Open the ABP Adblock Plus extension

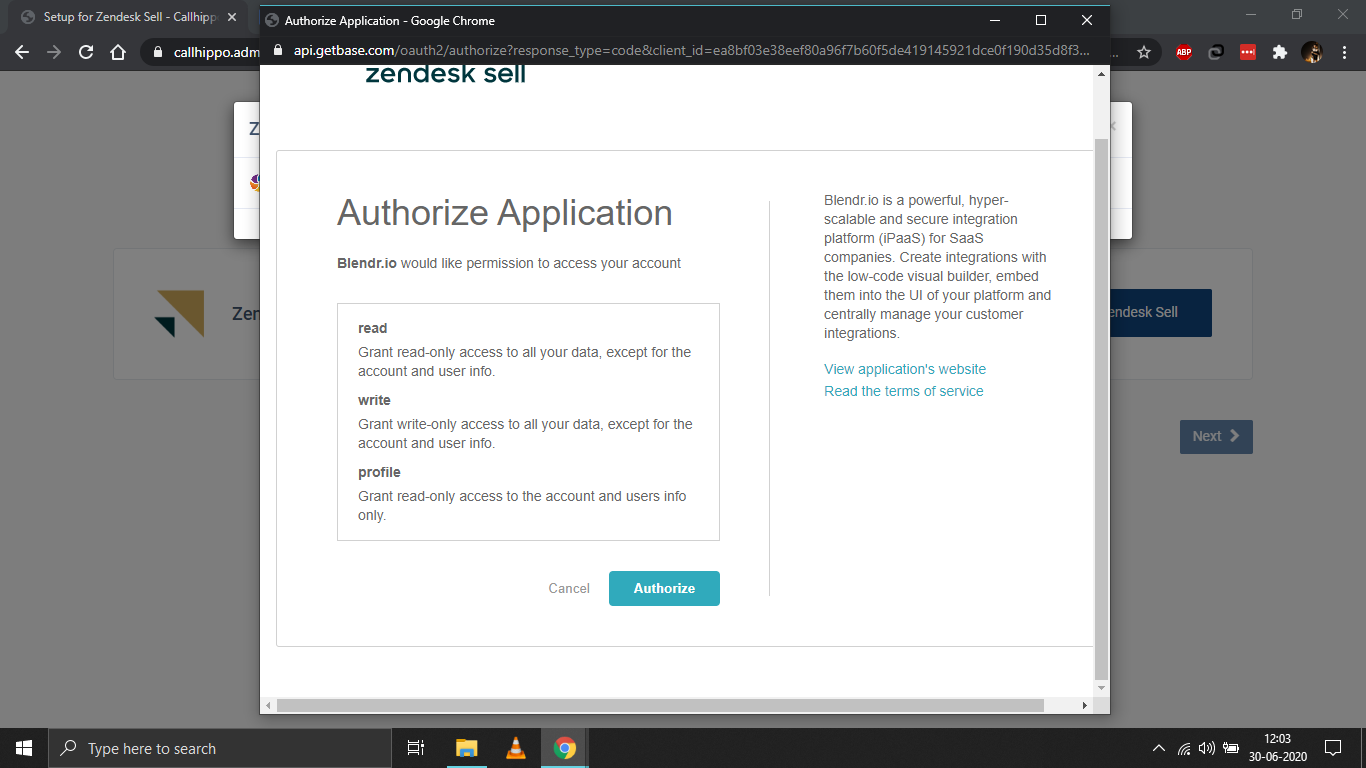click(x=1184, y=52)
